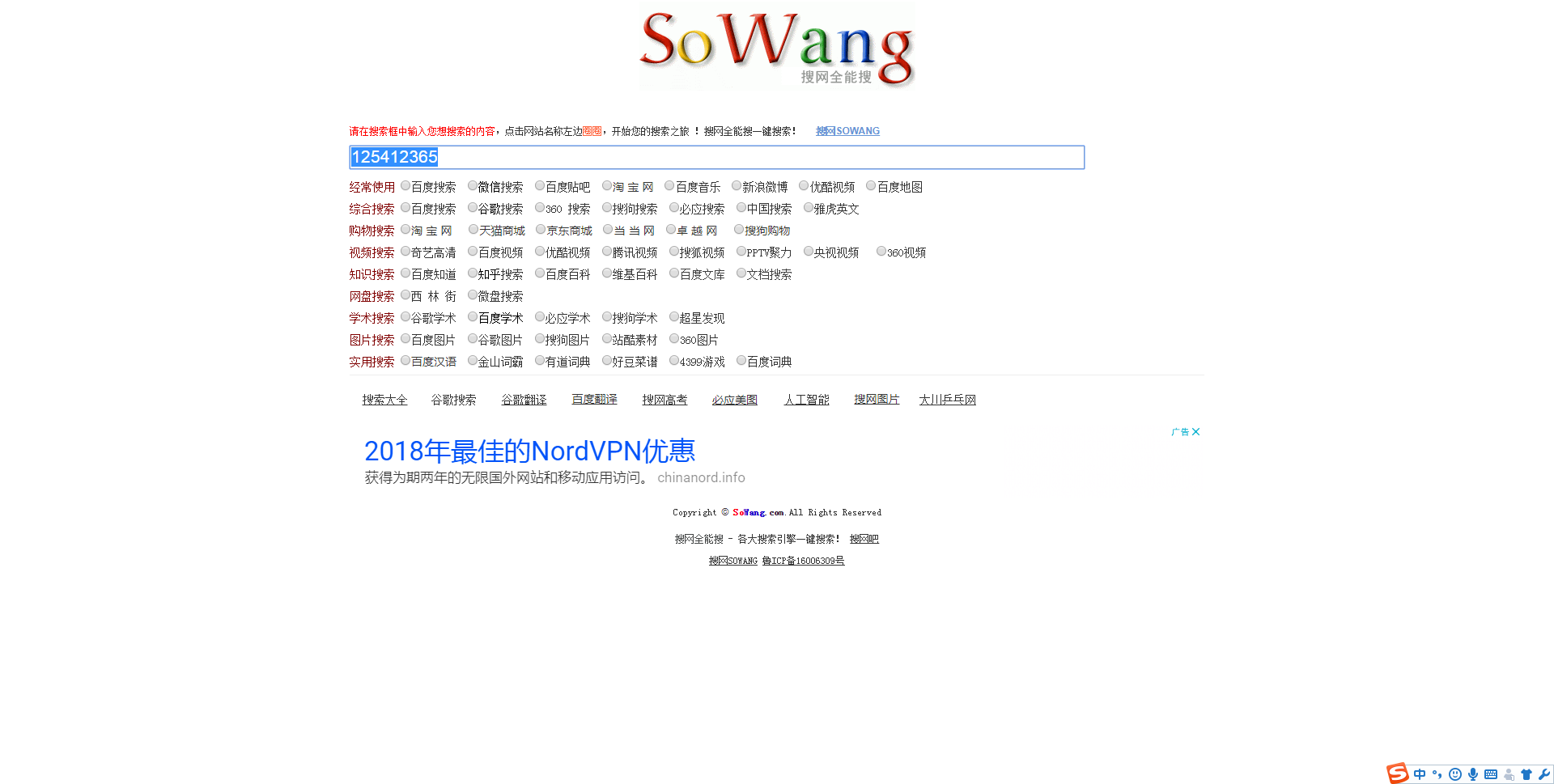Select 百度搜索 radio in 综合搜索 row
Screen dimensions: 1554x784
pos(405,208)
